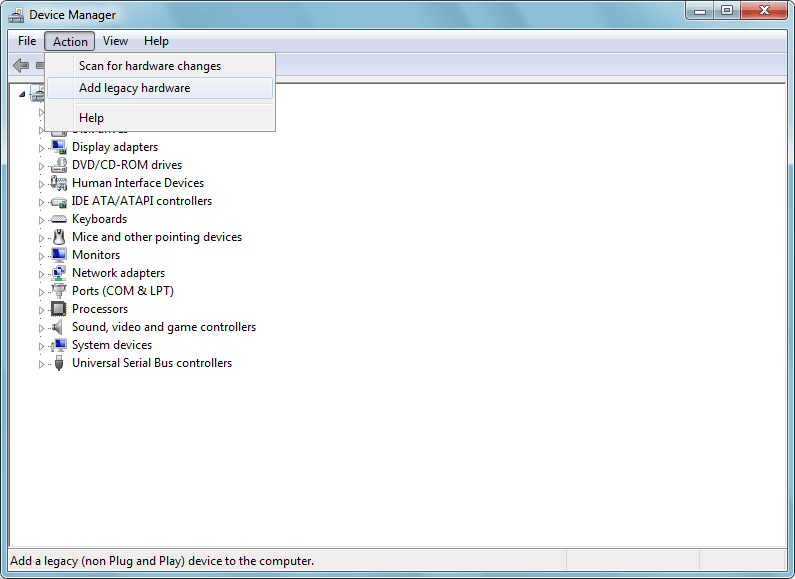Viewport: 795px width, 579px height.
Task: Select the DVD/CD-ROM drives label
Action: tap(127, 165)
